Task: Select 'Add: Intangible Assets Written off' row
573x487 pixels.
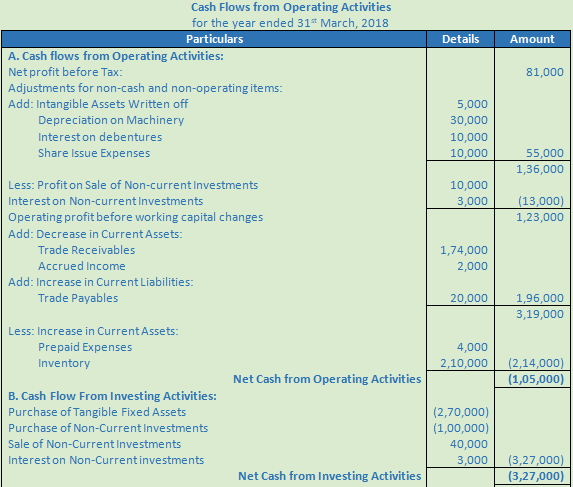Action: [98, 104]
